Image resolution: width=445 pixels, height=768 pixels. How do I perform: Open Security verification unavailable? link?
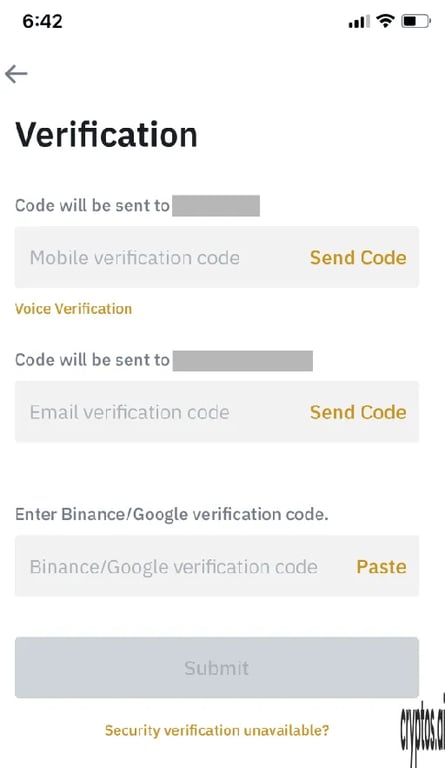(x=217, y=730)
